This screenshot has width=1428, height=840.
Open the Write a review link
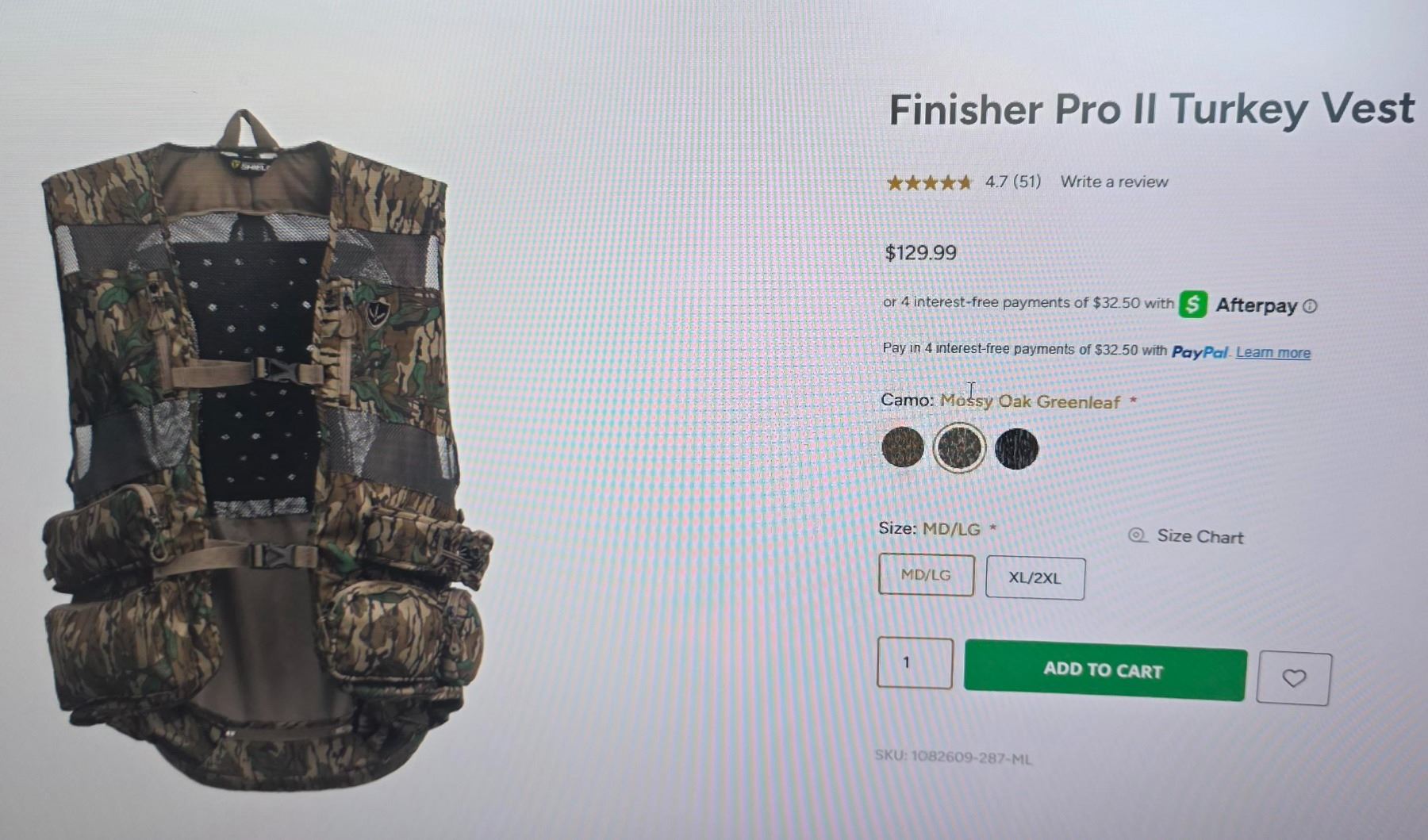pyautogui.click(x=1114, y=182)
